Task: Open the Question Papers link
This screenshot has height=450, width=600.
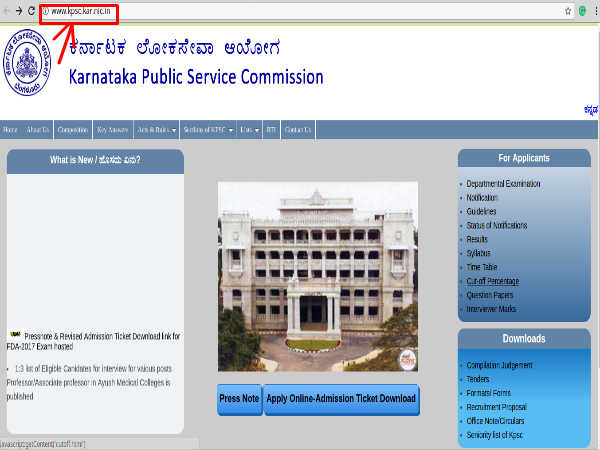Action: tap(490, 295)
